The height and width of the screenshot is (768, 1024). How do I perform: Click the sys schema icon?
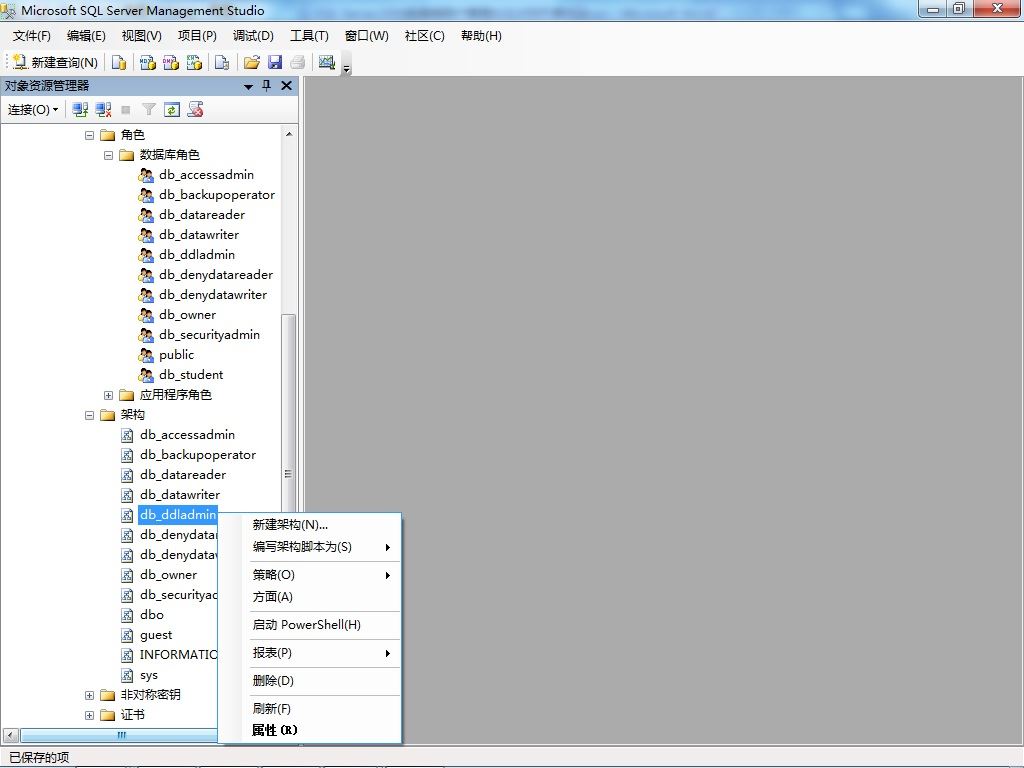tap(127, 675)
